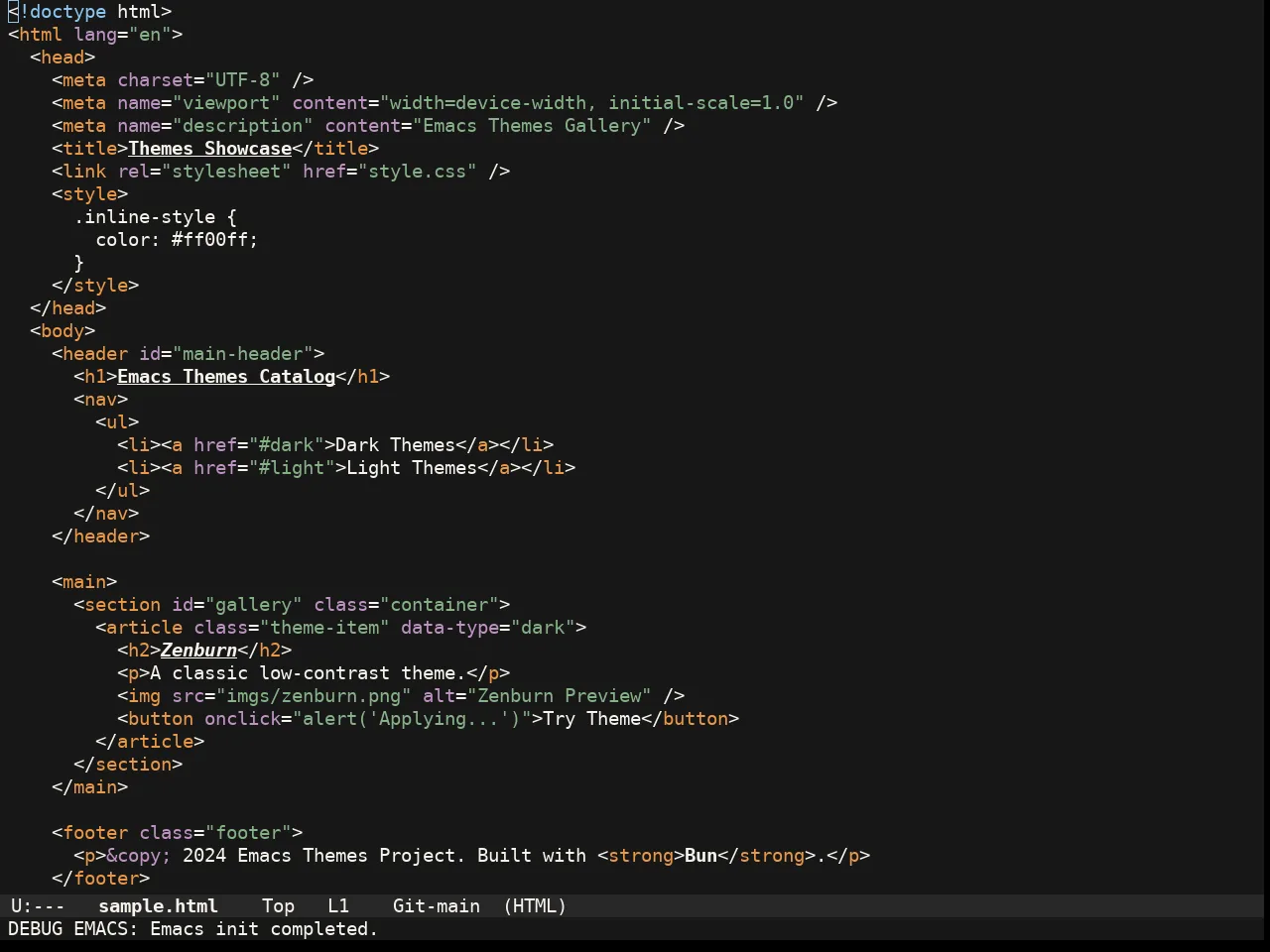The height and width of the screenshot is (952, 1270).
Task: Click the closing </footer> tag
Action: (x=101, y=879)
